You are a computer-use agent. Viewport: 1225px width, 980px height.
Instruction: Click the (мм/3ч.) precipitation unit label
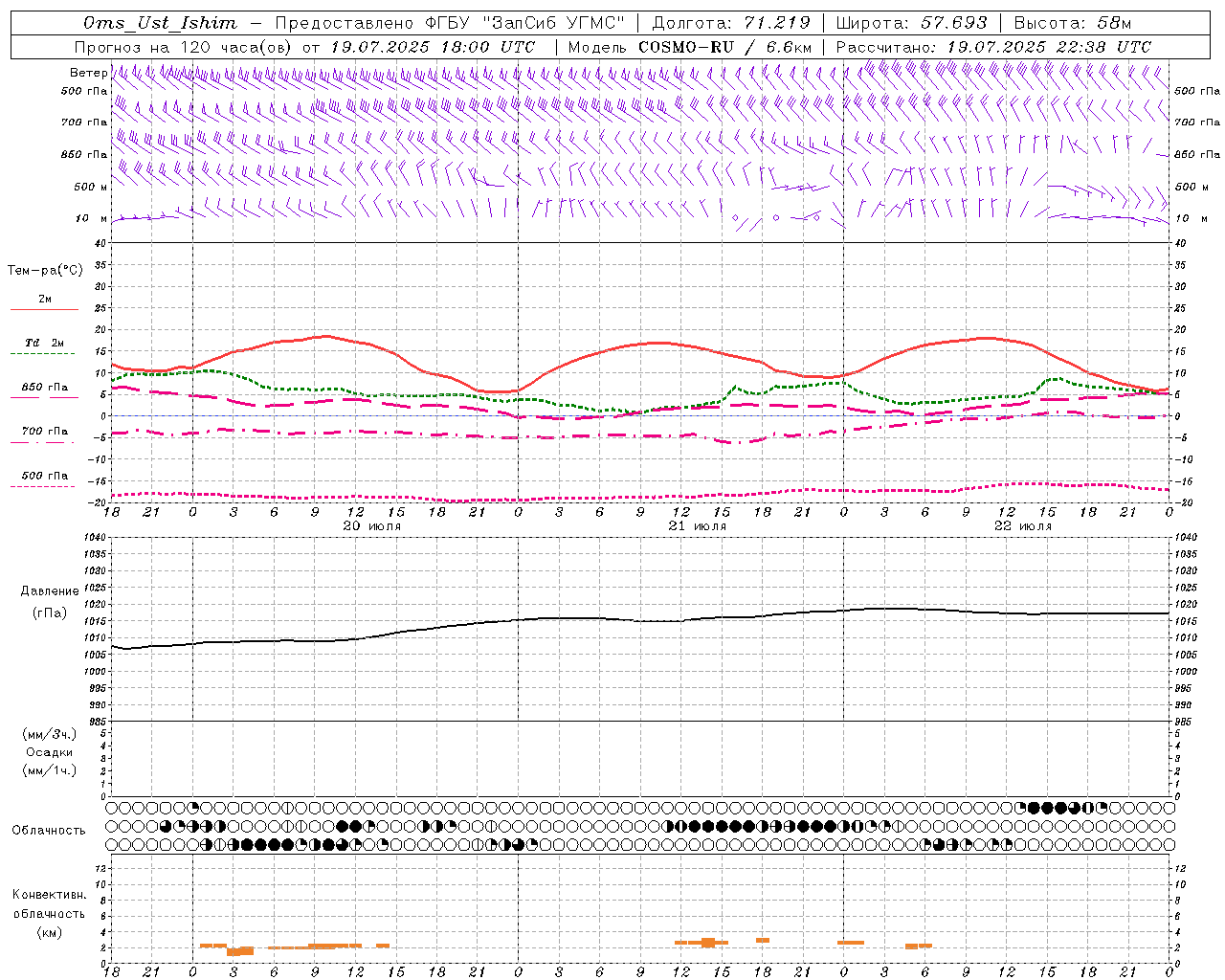(x=50, y=734)
